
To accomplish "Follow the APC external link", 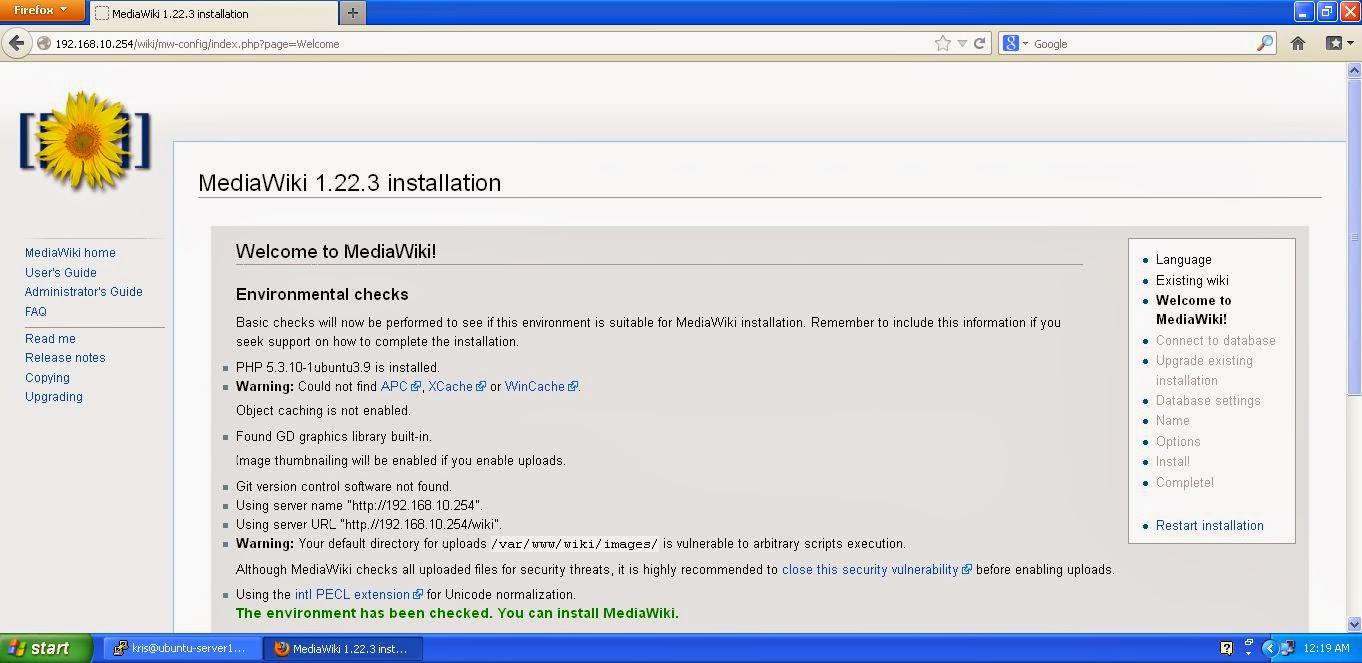I will coord(400,386).
